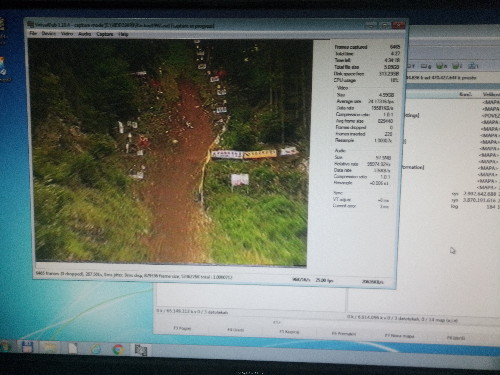Viewport: 500px width, 375px height.
Task: Open Total Commander floppy icon in taskbar
Action: click(x=27, y=347)
